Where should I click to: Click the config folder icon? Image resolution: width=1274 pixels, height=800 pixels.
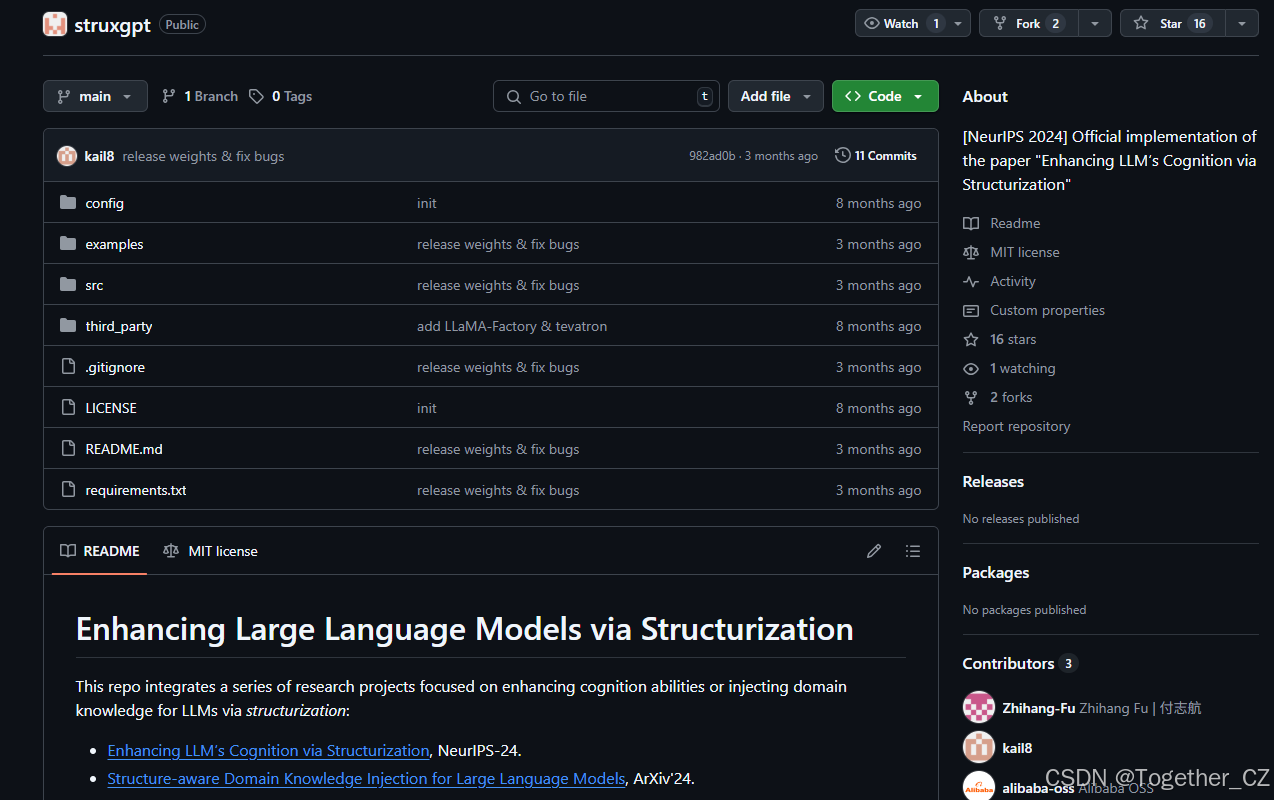(x=68, y=203)
